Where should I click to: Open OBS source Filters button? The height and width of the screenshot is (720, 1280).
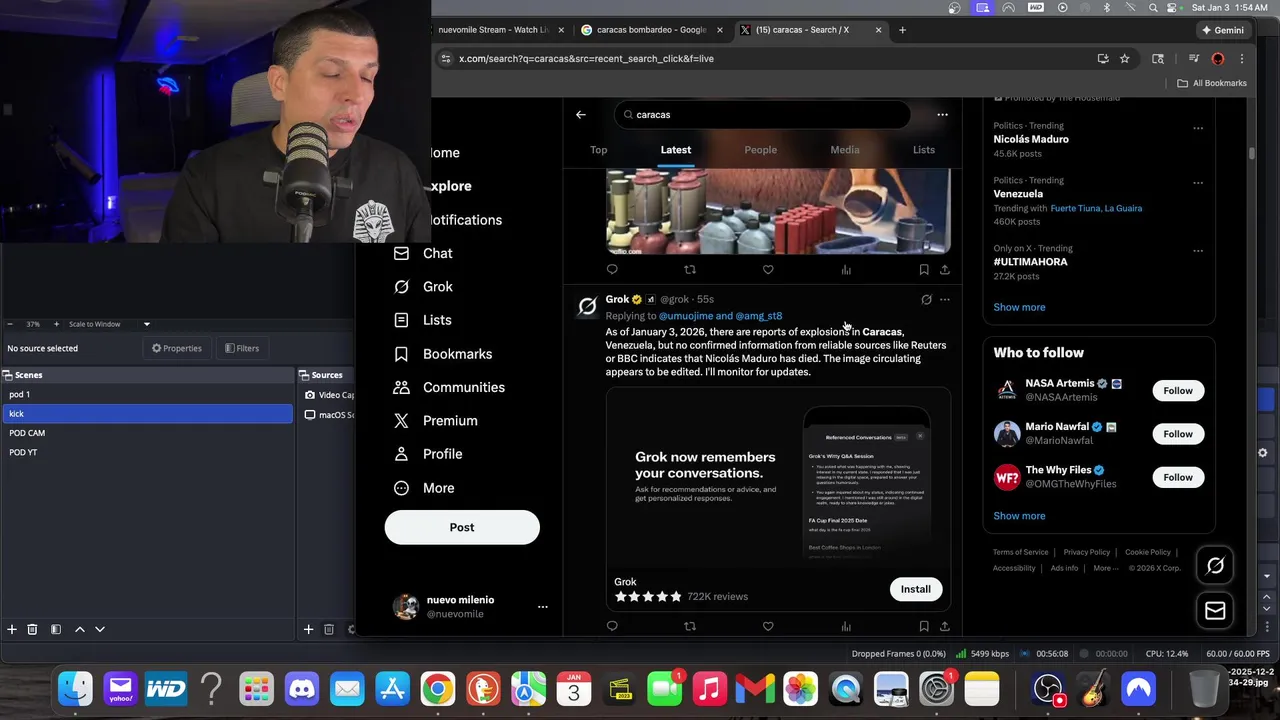tap(242, 348)
